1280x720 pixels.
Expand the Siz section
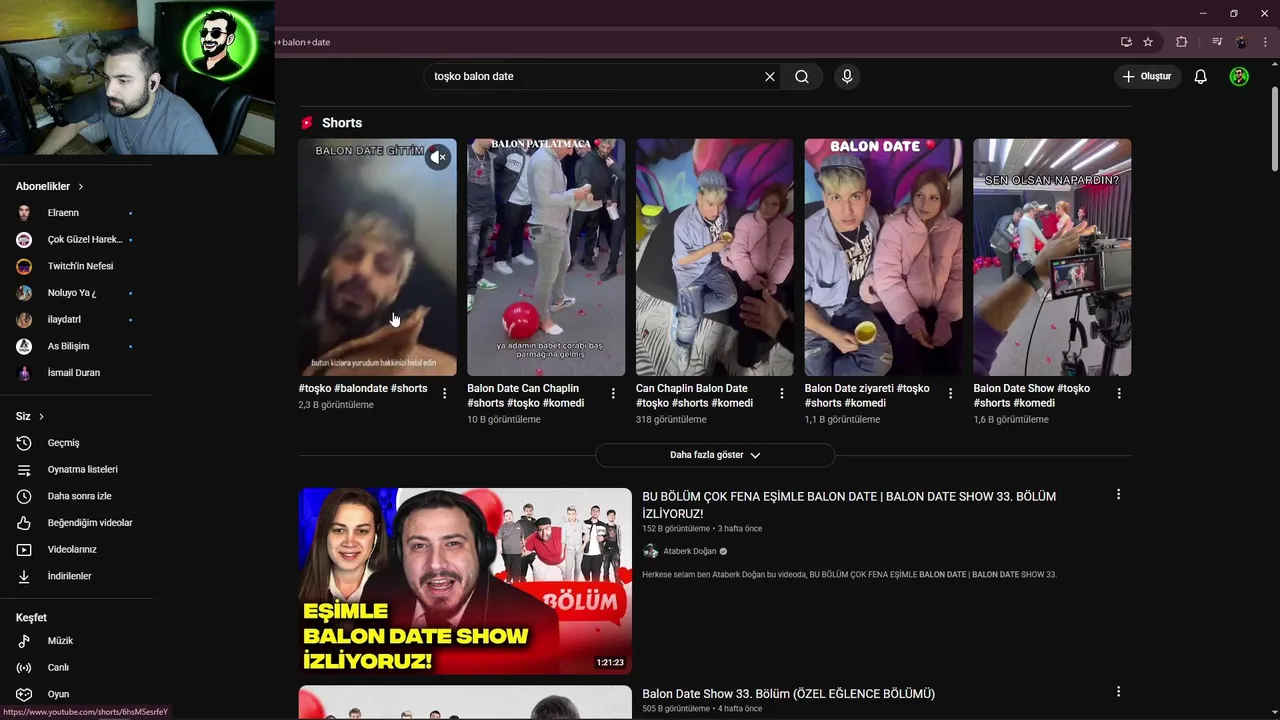click(30, 416)
